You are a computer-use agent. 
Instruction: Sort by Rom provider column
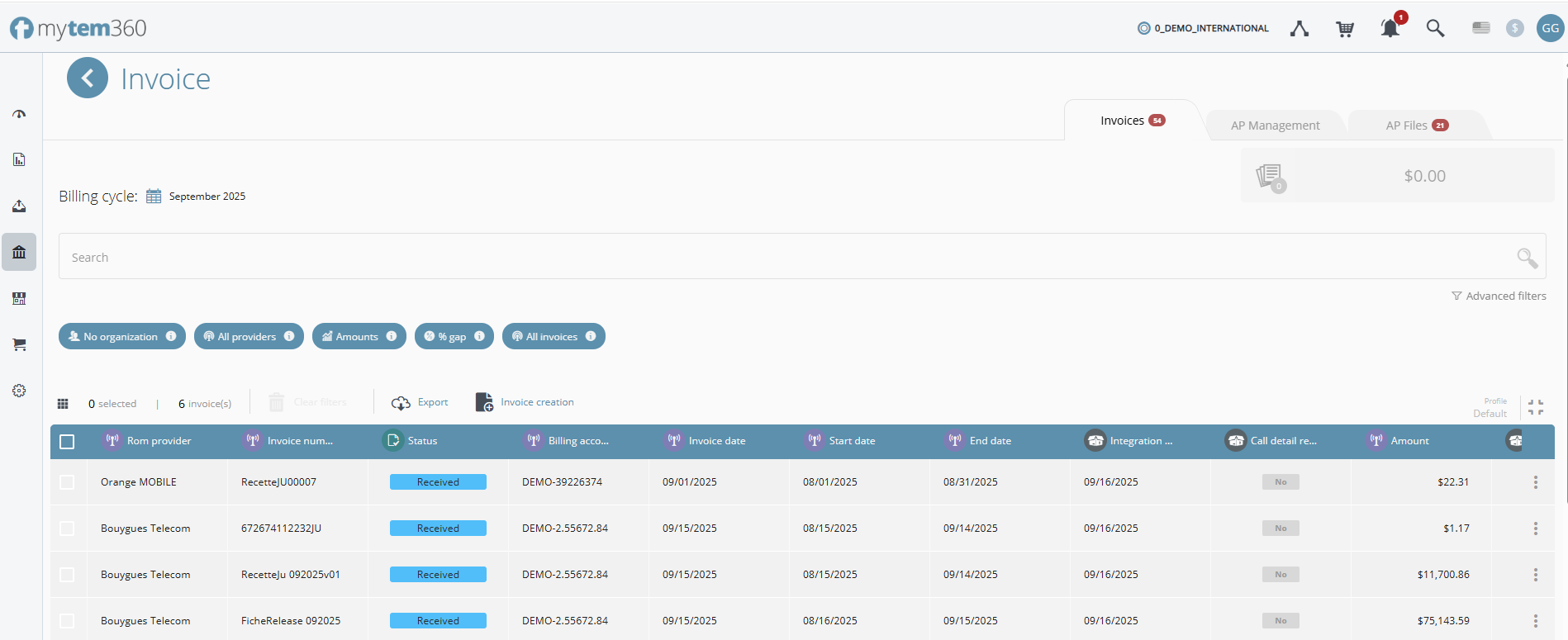pyautogui.click(x=159, y=441)
